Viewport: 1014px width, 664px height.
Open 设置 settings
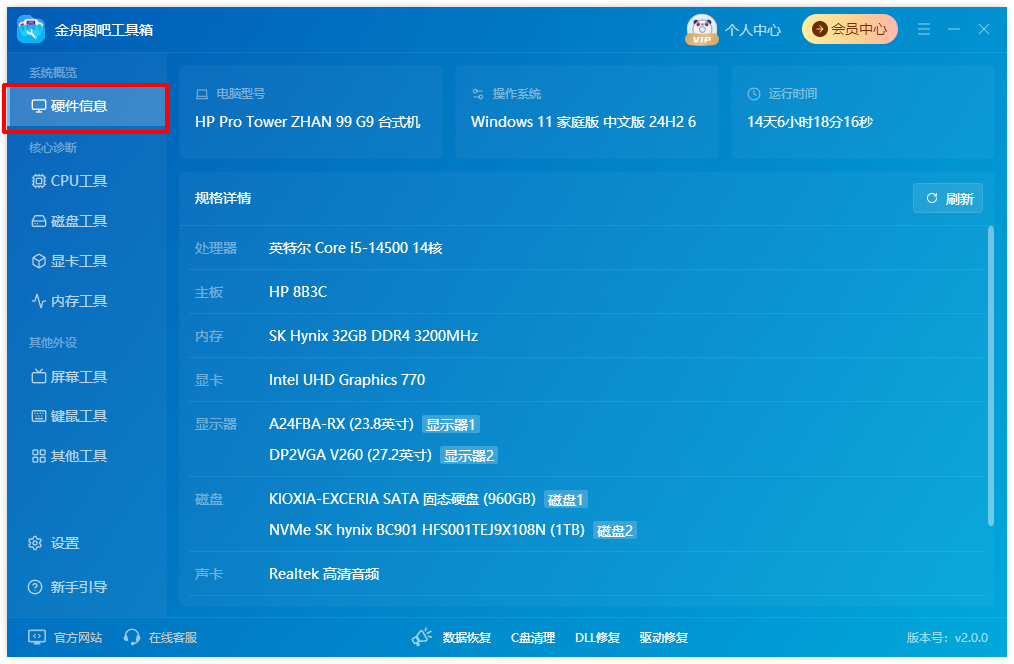click(x=54, y=543)
